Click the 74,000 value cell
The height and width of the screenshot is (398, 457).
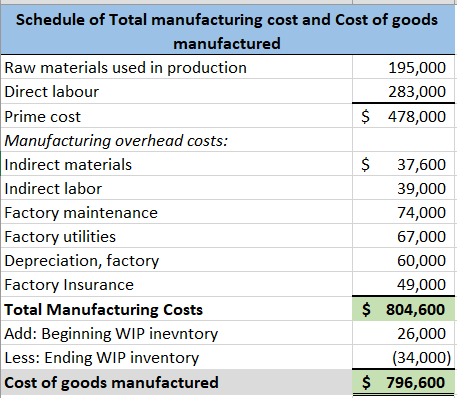(403, 212)
